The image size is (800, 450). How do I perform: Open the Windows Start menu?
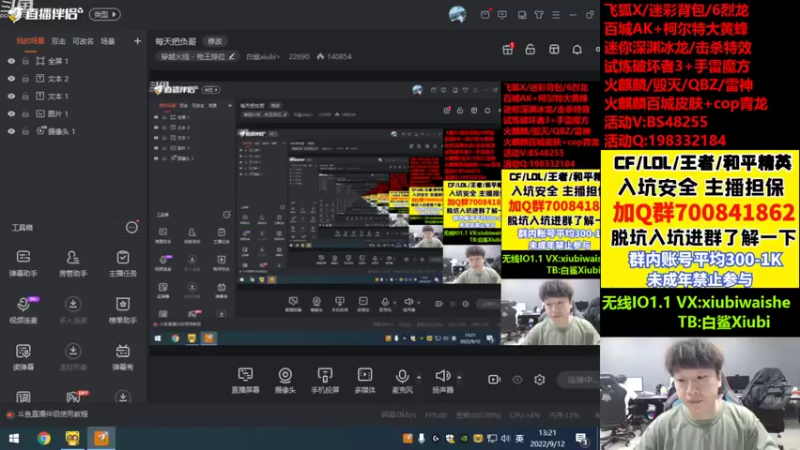[x=14, y=438]
